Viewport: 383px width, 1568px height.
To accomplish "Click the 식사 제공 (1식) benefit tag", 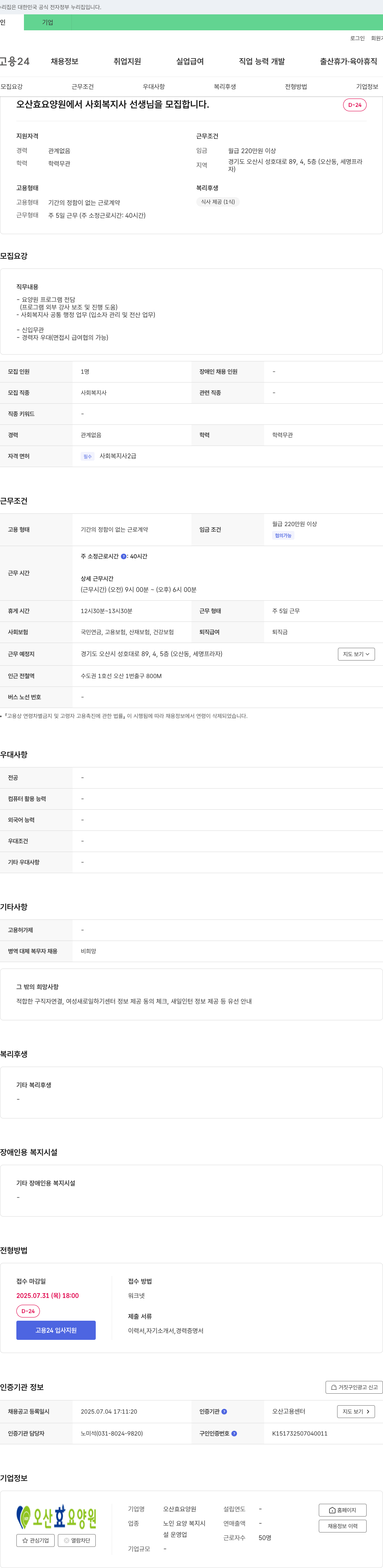I will pos(218,202).
